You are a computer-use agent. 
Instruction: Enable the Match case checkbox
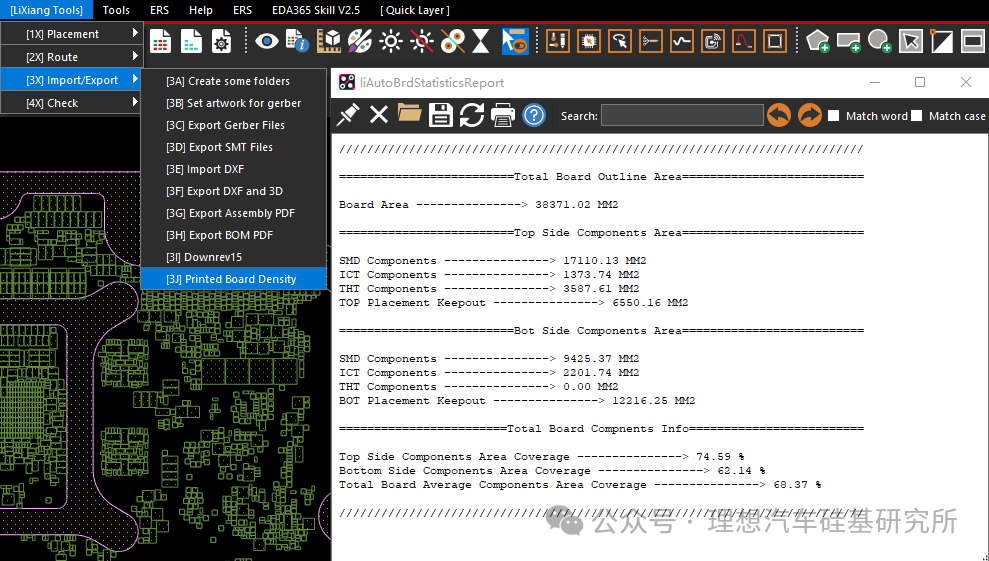916,115
